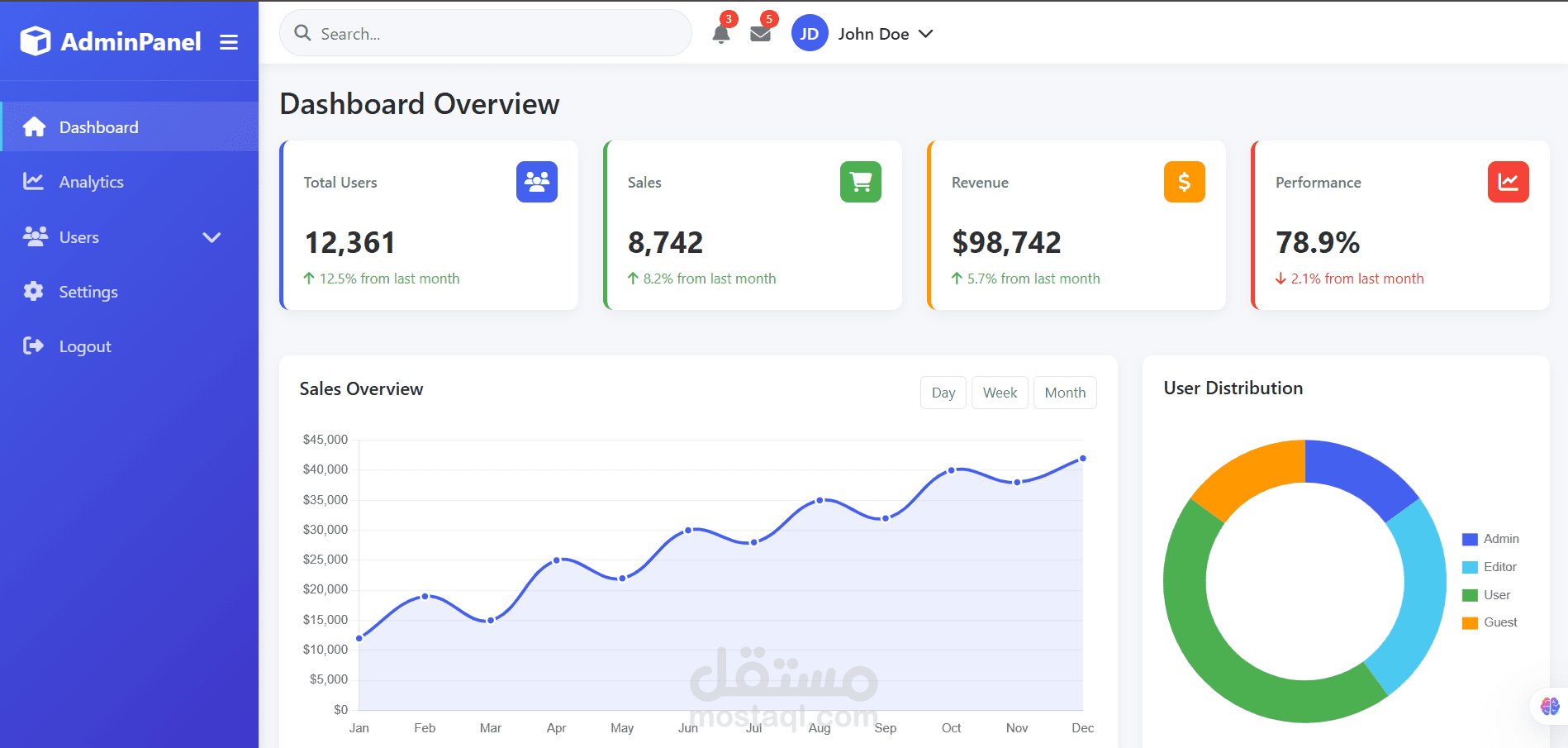This screenshot has width=1568, height=748.
Task: Click the Dashboard home icon
Action: coord(34,126)
